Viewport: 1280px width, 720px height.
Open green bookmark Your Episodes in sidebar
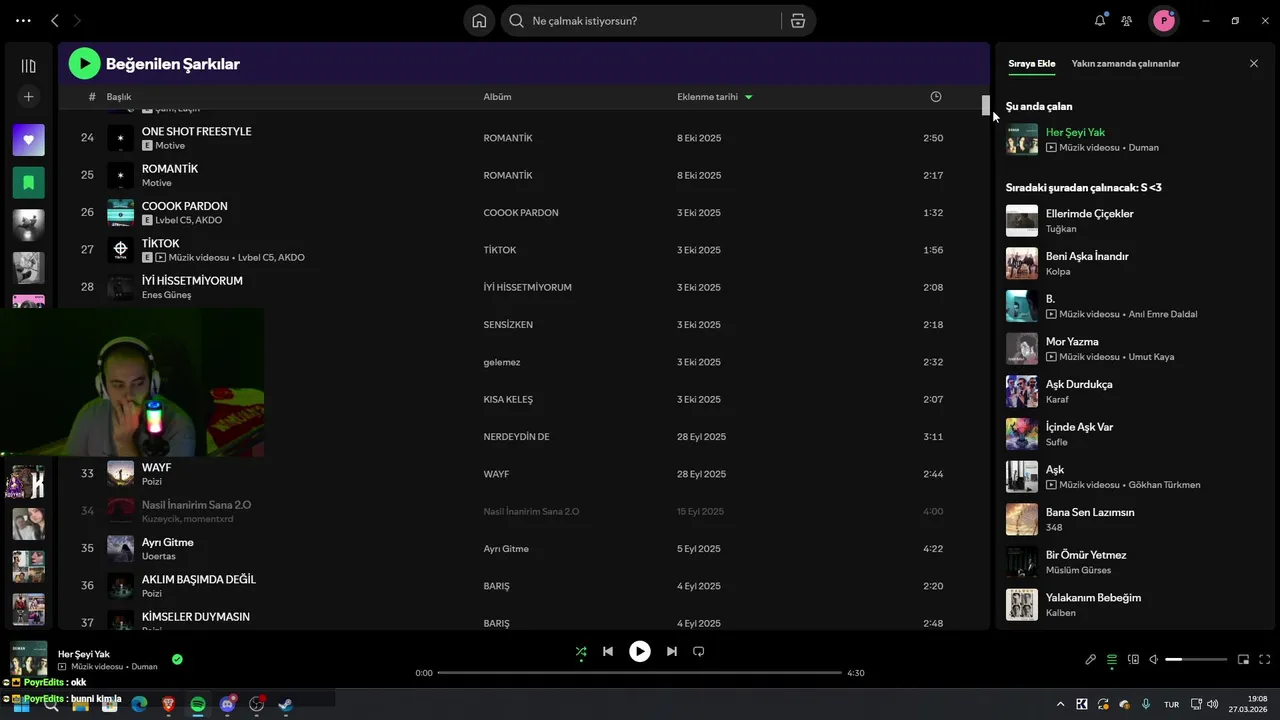(28, 183)
